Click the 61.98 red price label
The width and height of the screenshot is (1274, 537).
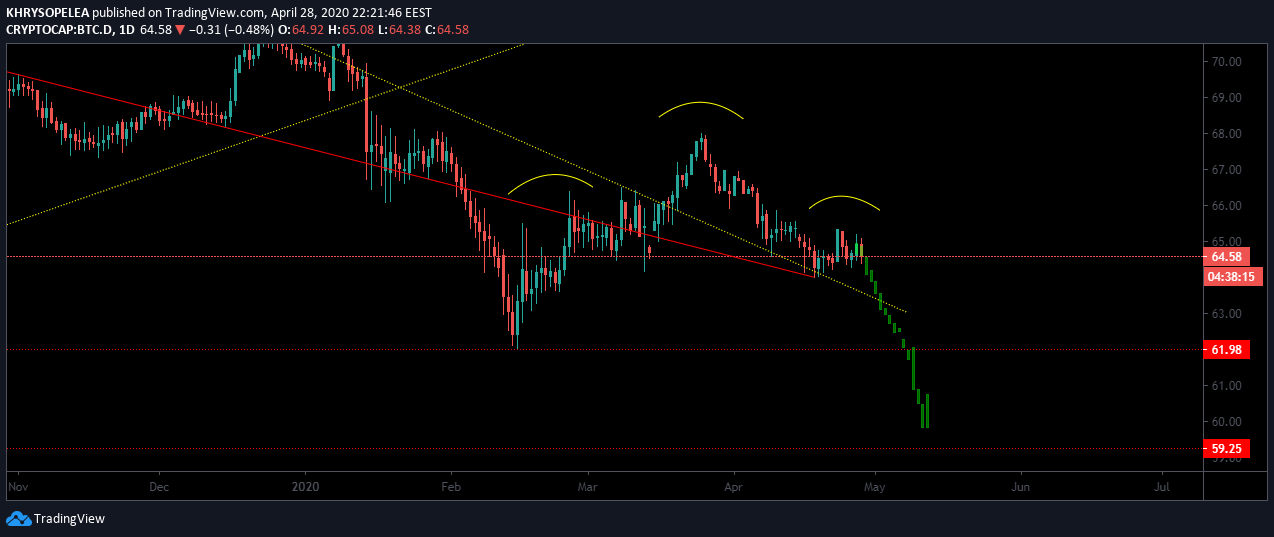(x=1226, y=349)
